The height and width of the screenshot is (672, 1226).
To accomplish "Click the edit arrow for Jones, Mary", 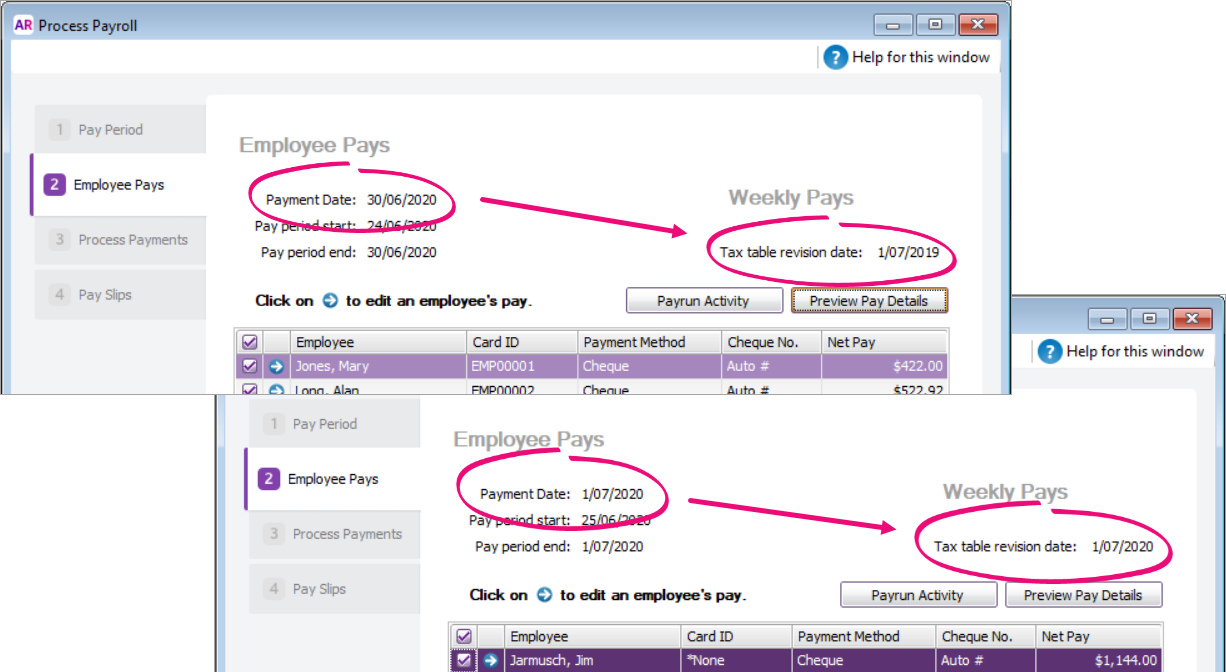I will pyautogui.click(x=277, y=367).
